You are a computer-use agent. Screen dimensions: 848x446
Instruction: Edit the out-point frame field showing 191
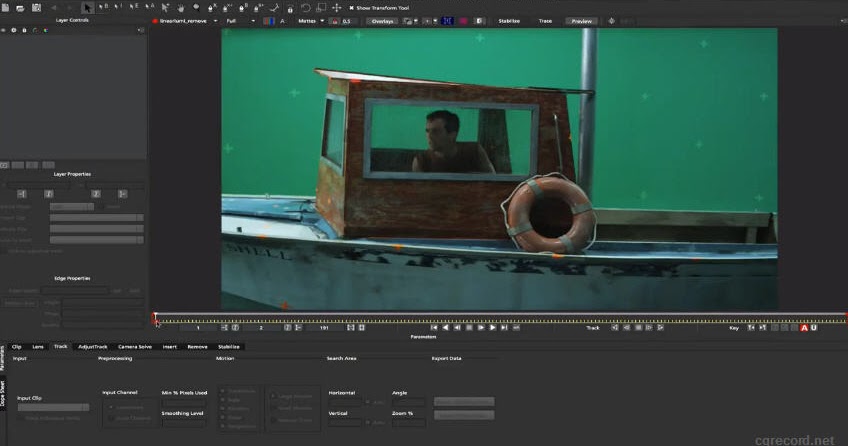(324, 328)
